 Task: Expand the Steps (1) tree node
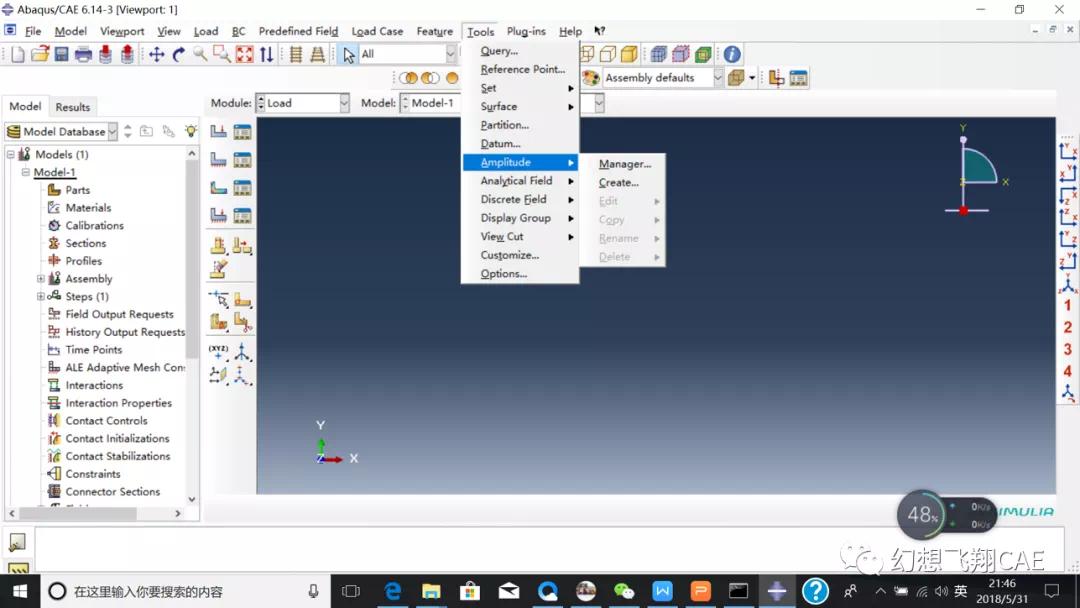[x=41, y=297]
